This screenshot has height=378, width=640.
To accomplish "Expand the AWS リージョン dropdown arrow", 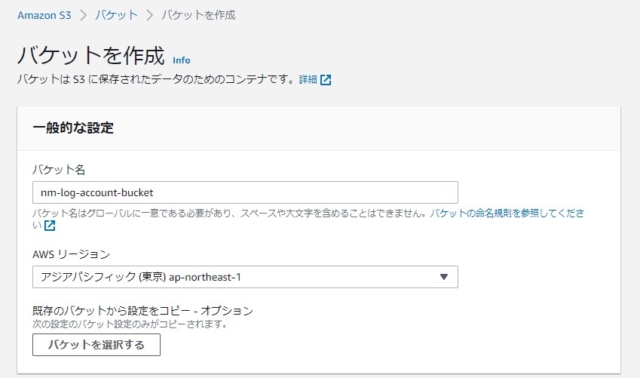I will pos(444,277).
